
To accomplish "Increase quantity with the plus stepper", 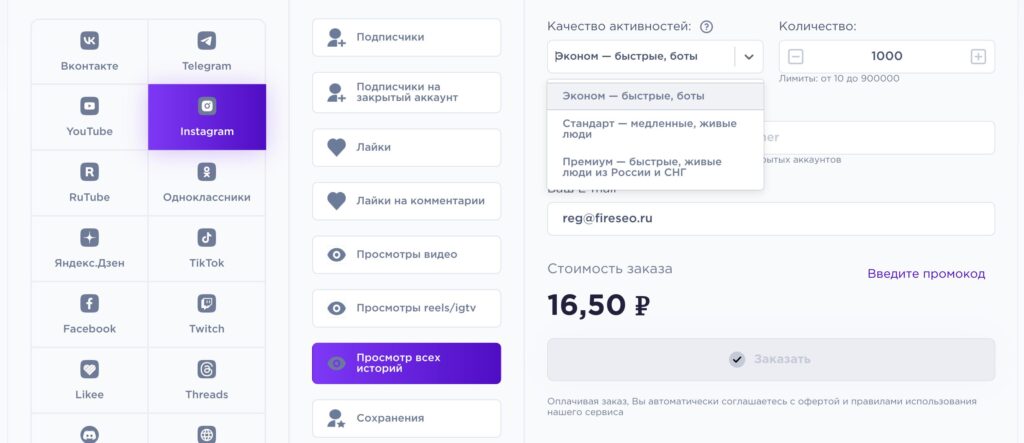I will click(978, 57).
